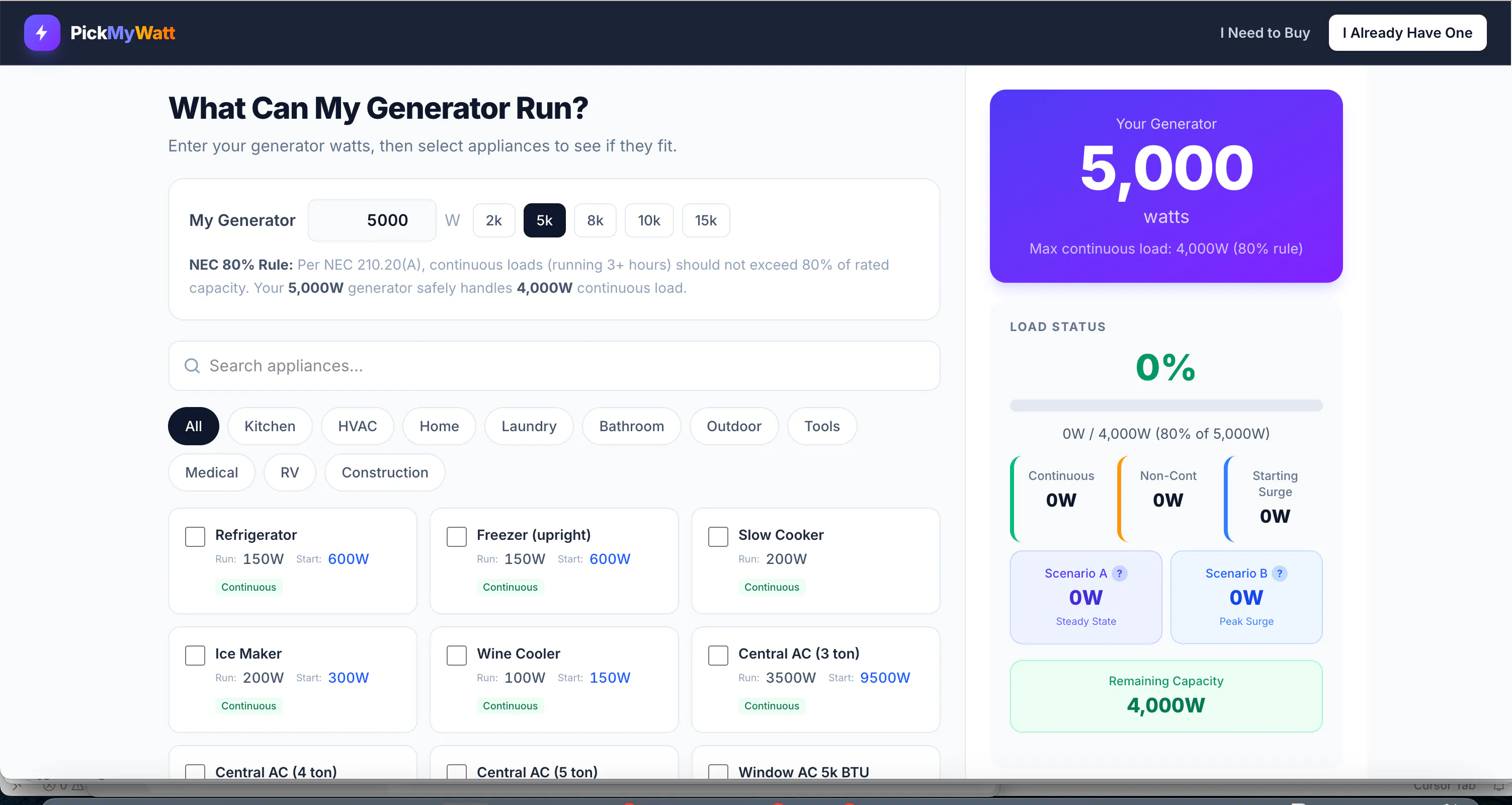
Task: Click the Remaining Capacity 4,000W box
Action: click(x=1166, y=696)
